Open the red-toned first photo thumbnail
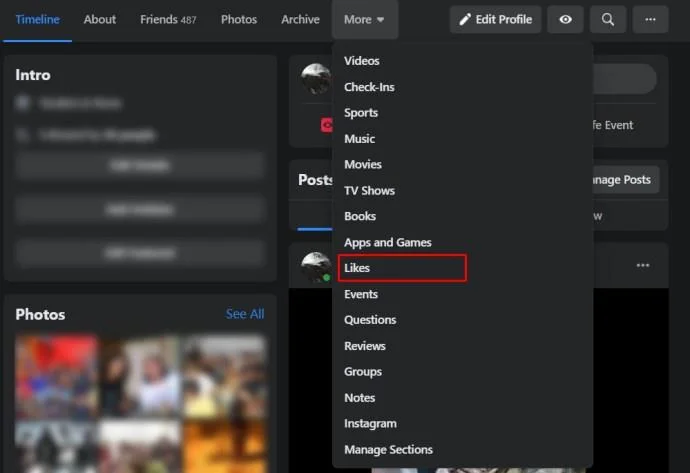Screen dimensions: 690x473 56,376
